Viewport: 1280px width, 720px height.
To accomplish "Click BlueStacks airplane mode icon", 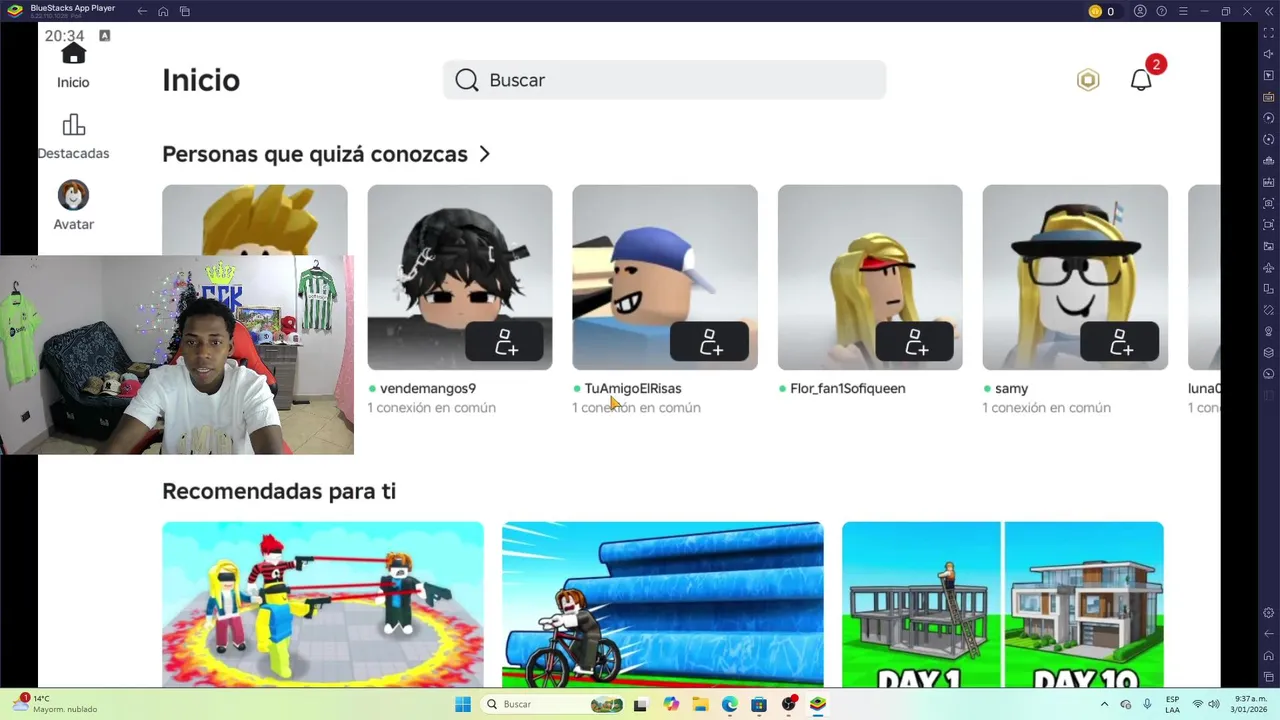I will pyautogui.click(x=1268, y=267).
